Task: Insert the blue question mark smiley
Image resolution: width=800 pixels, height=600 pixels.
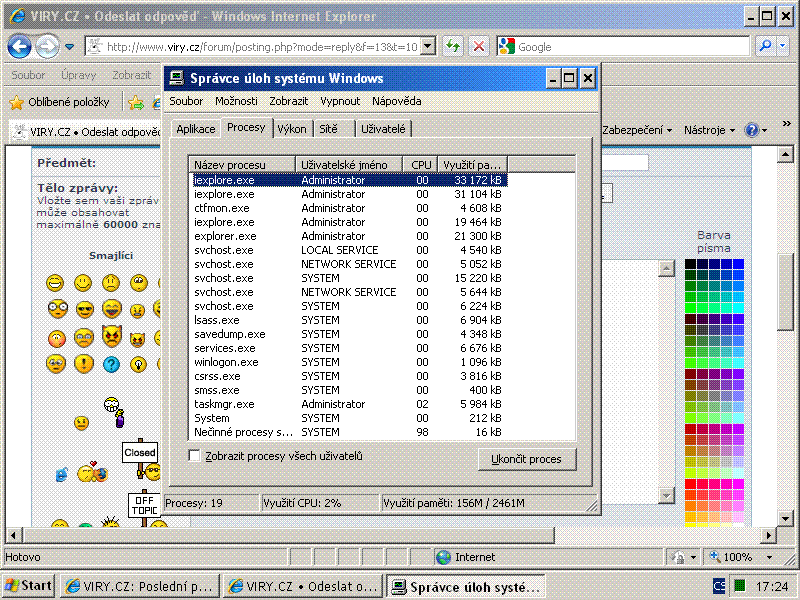Action: point(111,364)
